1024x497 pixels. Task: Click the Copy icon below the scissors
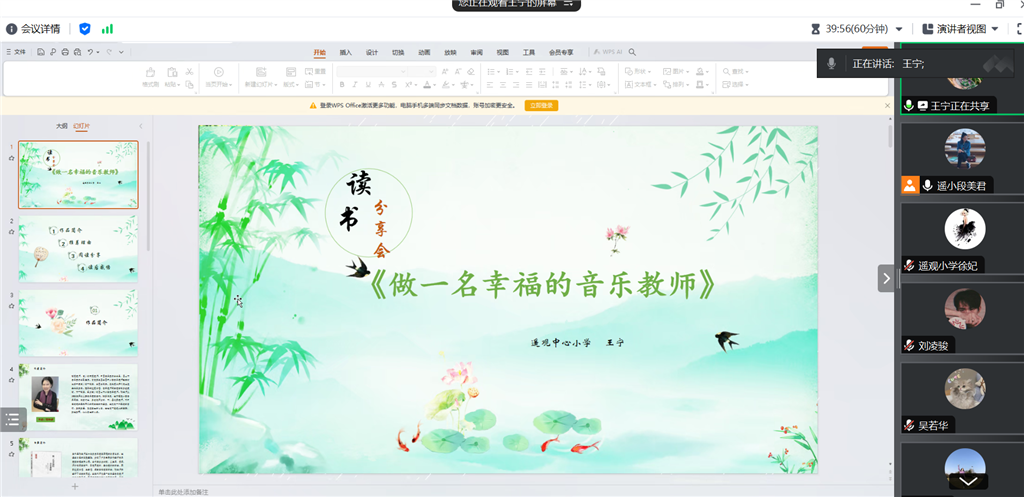click(189, 85)
